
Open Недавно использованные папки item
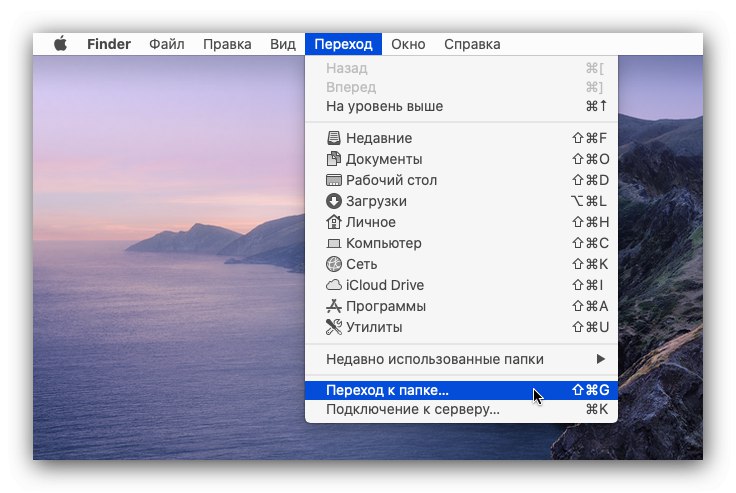pyautogui.click(x=461, y=359)
